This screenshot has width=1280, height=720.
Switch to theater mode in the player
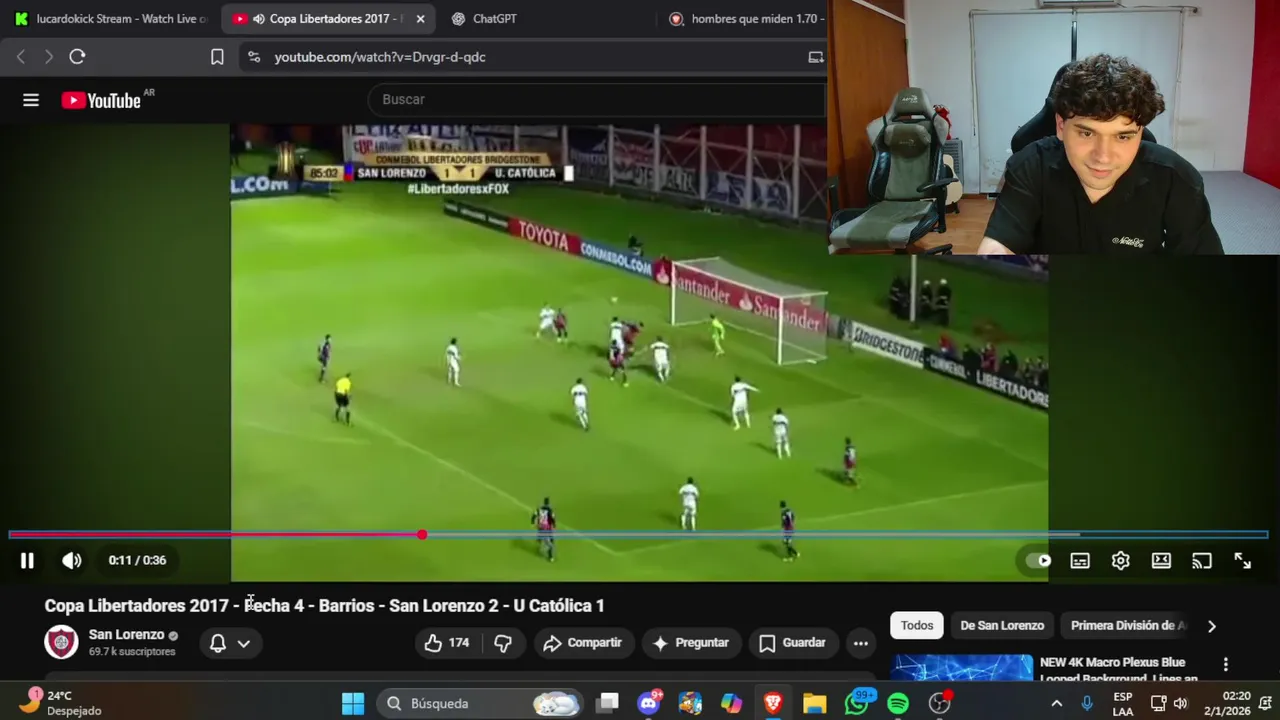[x=1161, y=561]
